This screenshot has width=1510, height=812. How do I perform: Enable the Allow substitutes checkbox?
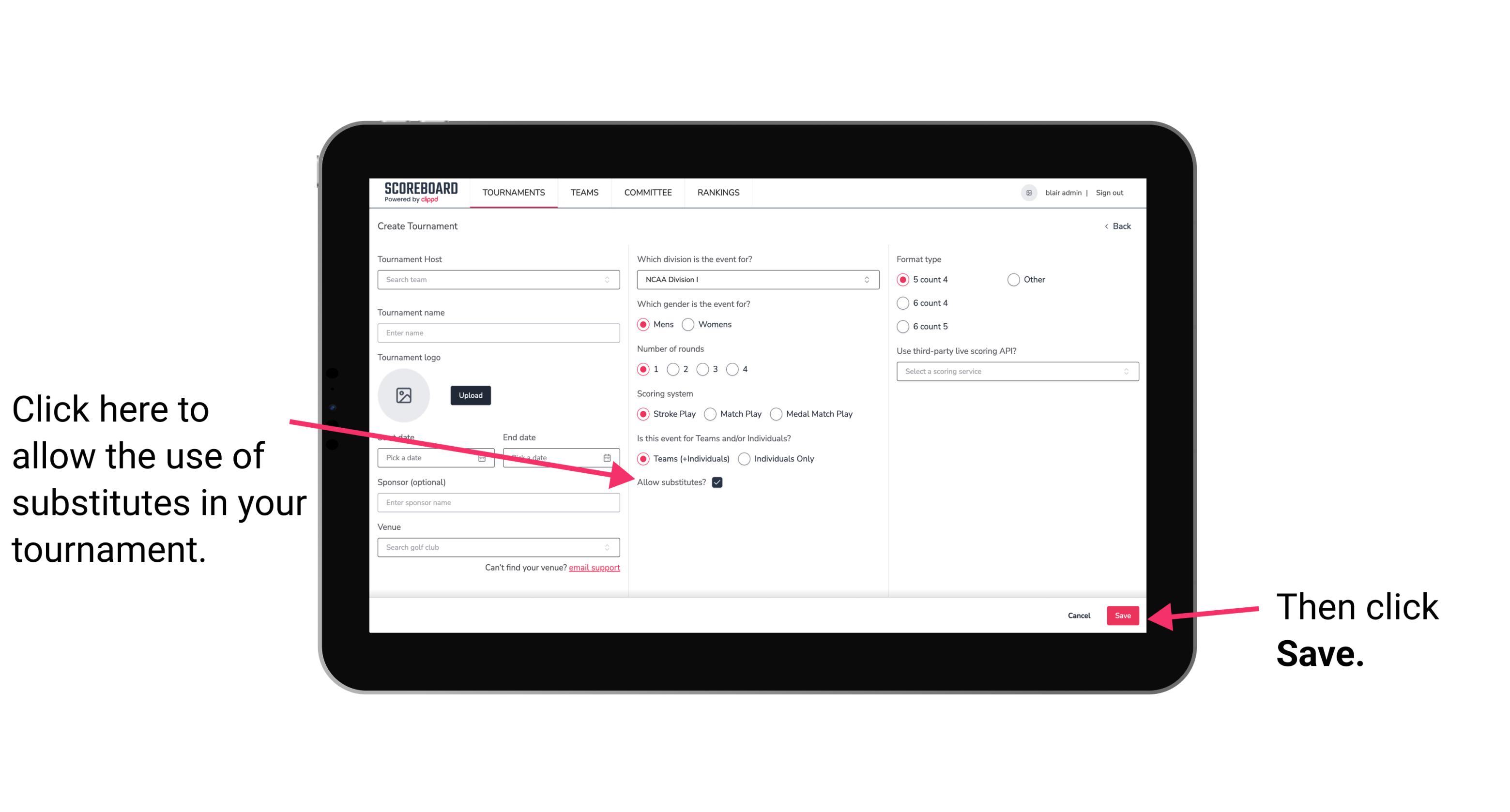click(719, 483)
